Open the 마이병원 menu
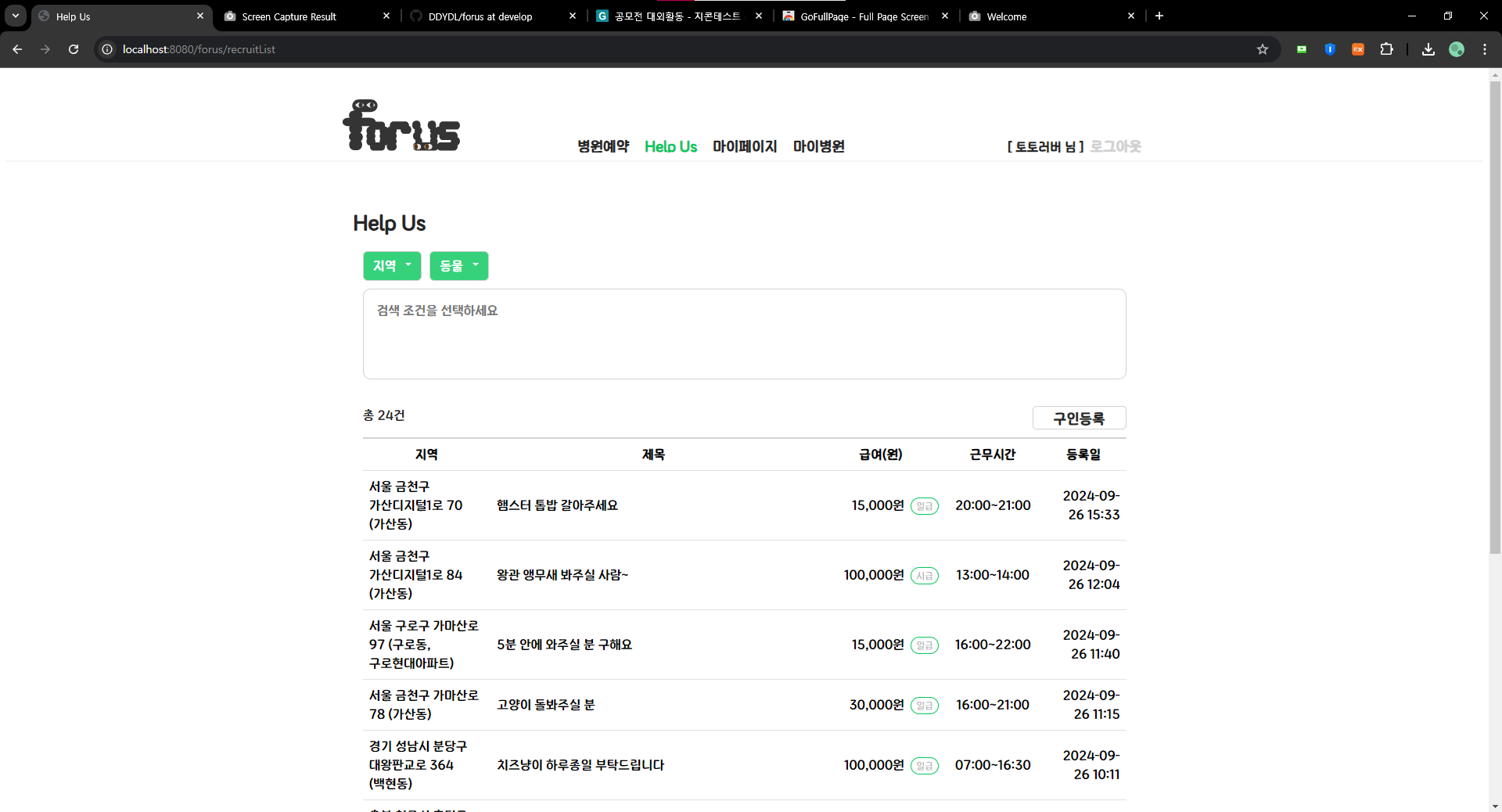The height and width of the screenshot is (812, 1502). pyautogui.click(x=818, y=146)
